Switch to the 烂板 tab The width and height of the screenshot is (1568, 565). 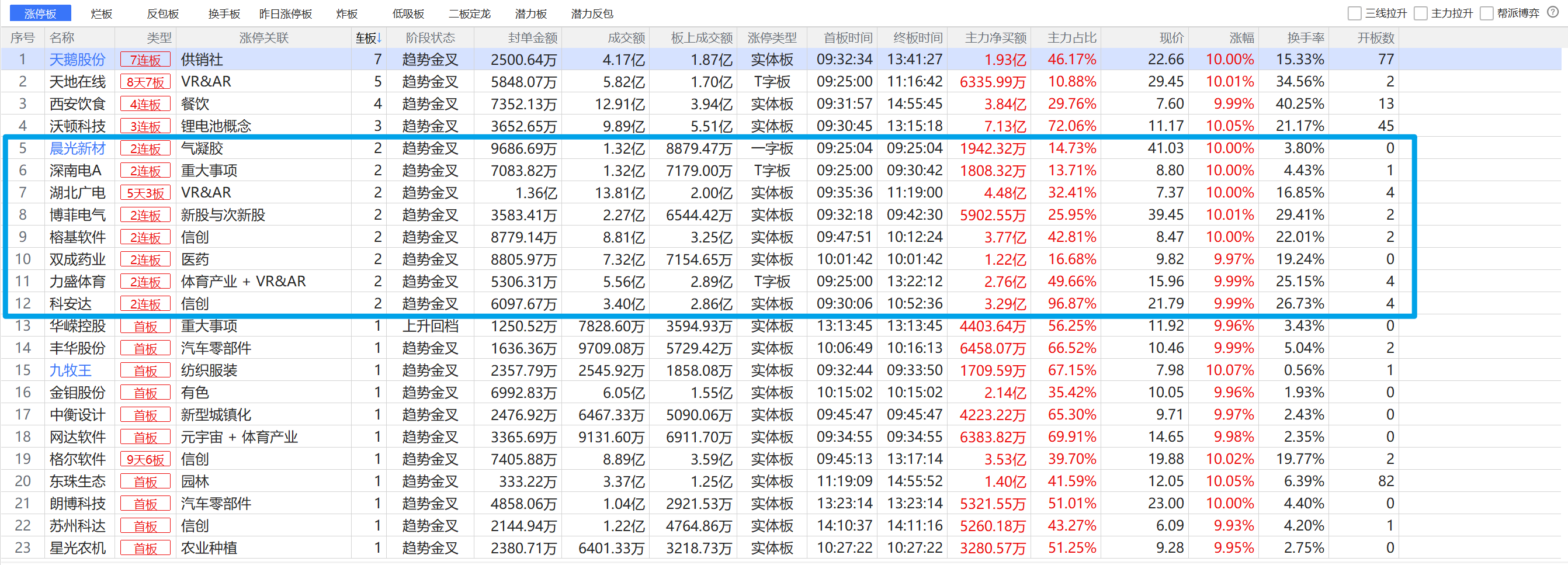[x=102, y=13]
